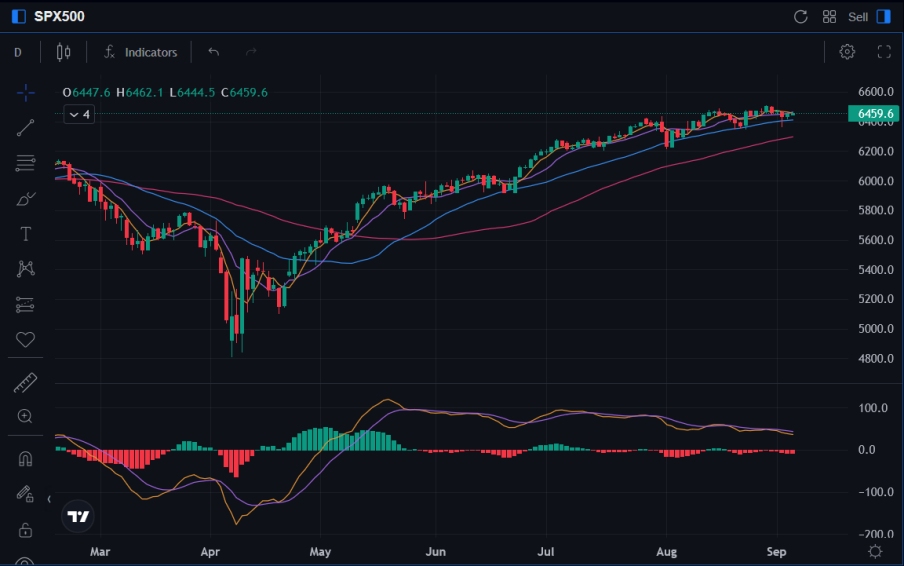904x566 pixels.
Task: Open chart settings gear
Action: click(847, 52)
